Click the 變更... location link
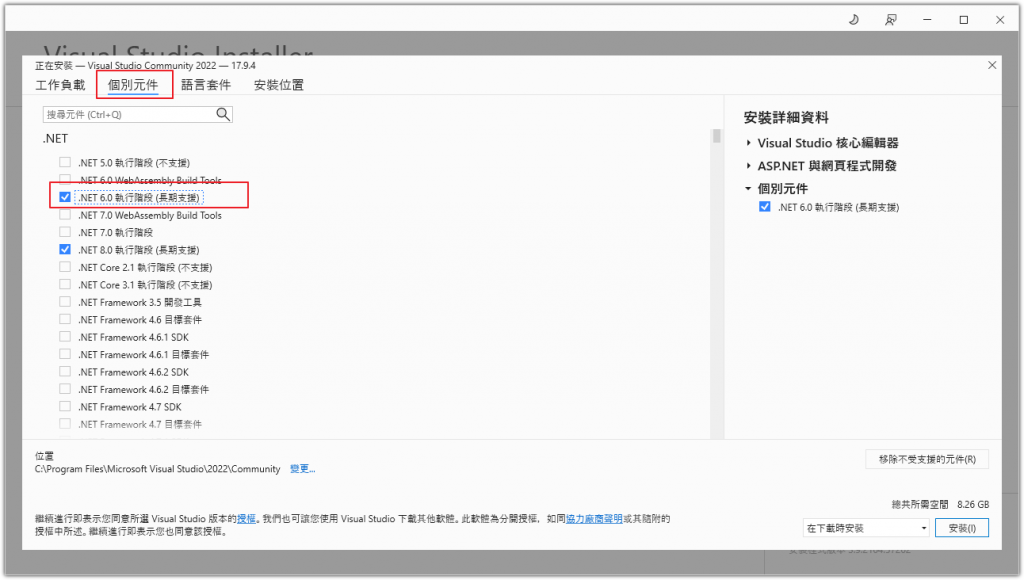 tap(302, 468)
